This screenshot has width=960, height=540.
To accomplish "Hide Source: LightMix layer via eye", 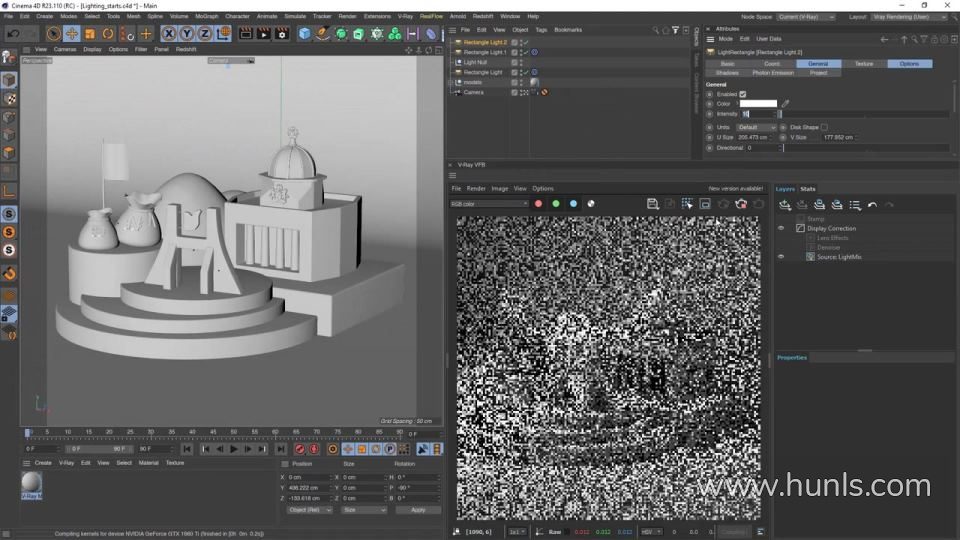I will pyautogui.click(x=781, y=257).
